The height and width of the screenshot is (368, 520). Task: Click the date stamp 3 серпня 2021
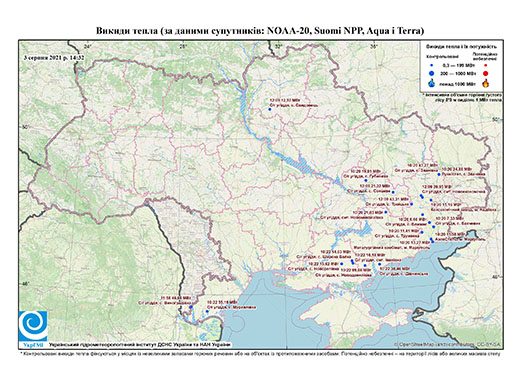pos(54,57)
